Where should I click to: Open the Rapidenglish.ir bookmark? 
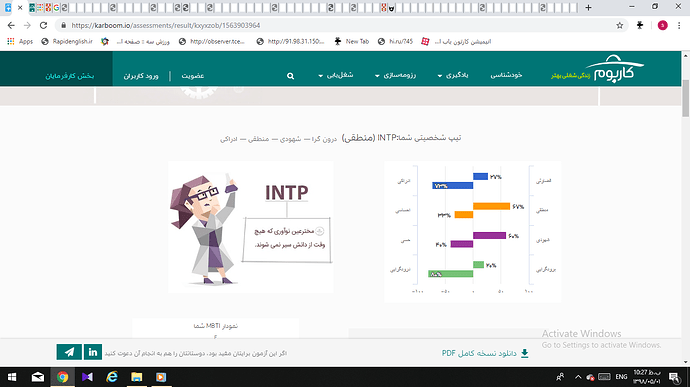67,41
